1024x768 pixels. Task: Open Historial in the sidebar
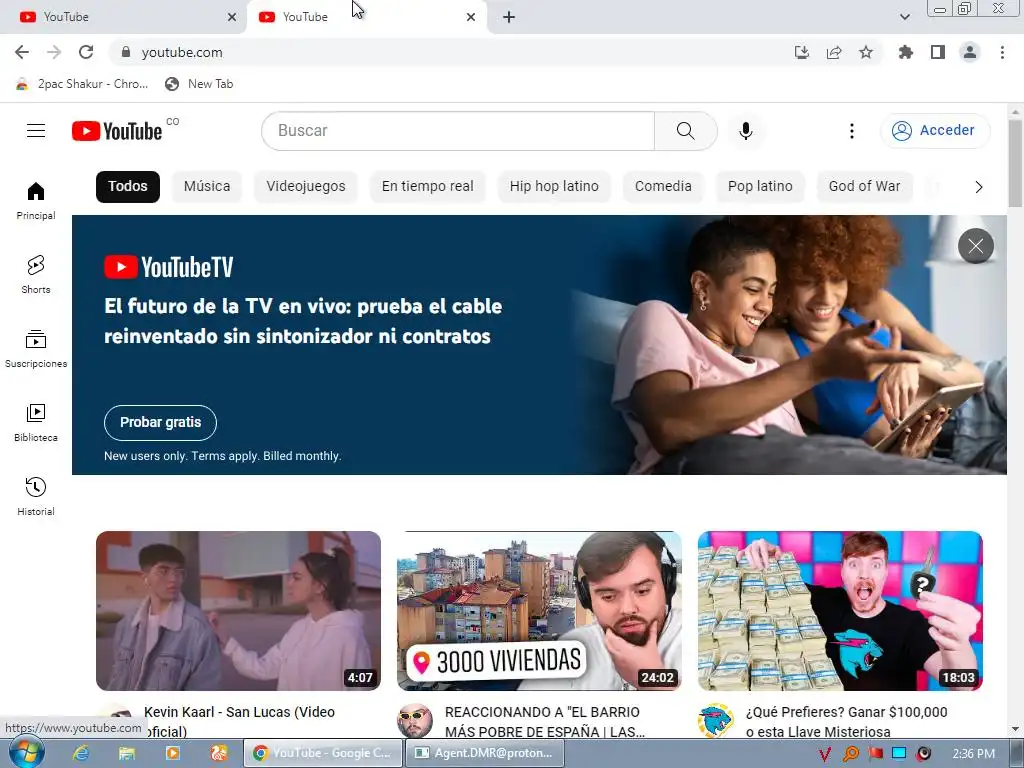coord(36,496)
